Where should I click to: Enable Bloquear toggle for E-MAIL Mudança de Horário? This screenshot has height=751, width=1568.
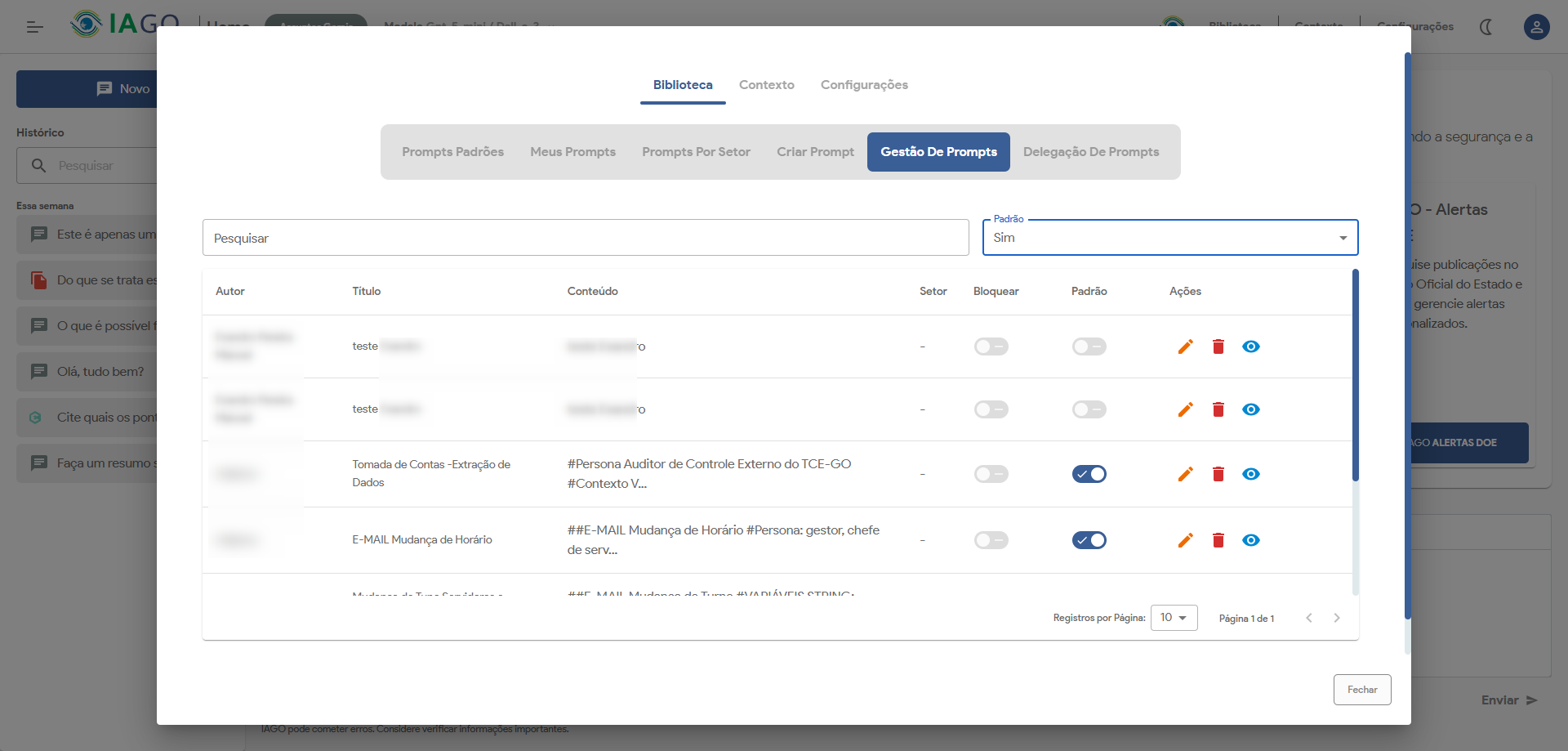pyautogui.click(x=991, y=540)
